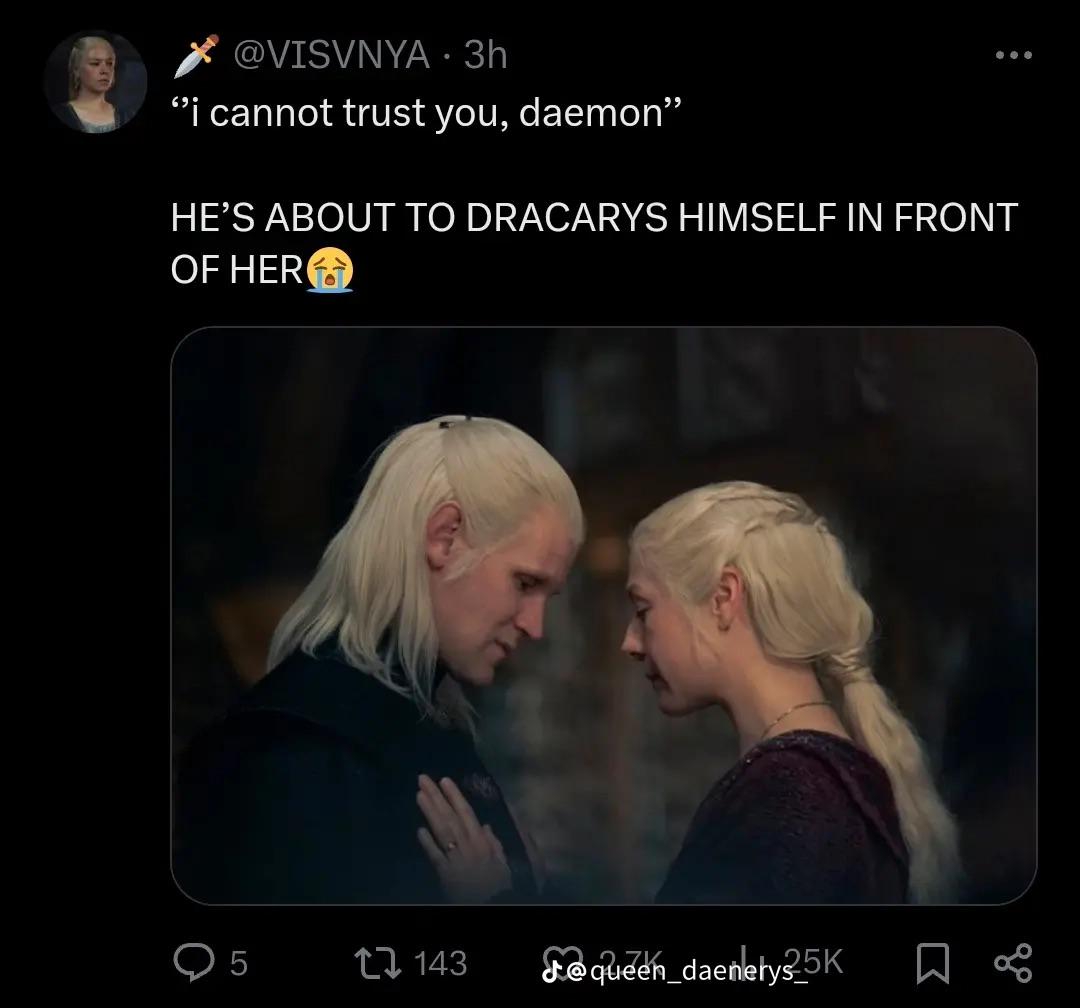Viewport: 1080px width, 1008px height.
Task: Click the reply speech bubble icon
Action: [x=194, y=962]
